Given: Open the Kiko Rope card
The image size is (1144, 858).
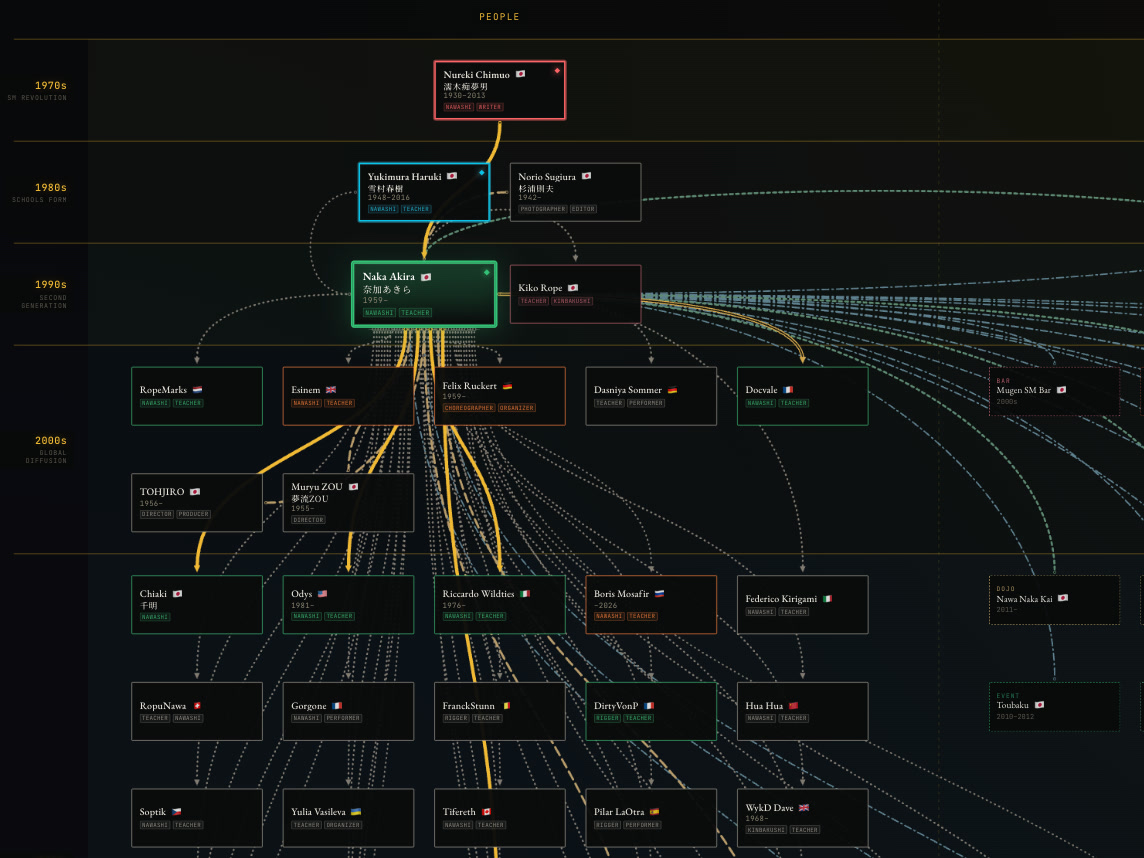Looking at the screenshot, I should pyautogui.click(x=576, y=294).
